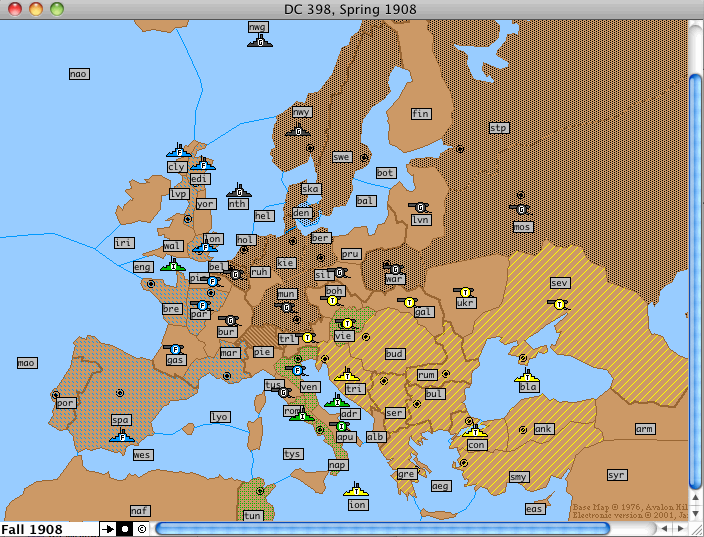Viewport: 704px width, 537px height.
Task: Select the German army above lvn
Action: 420,207
